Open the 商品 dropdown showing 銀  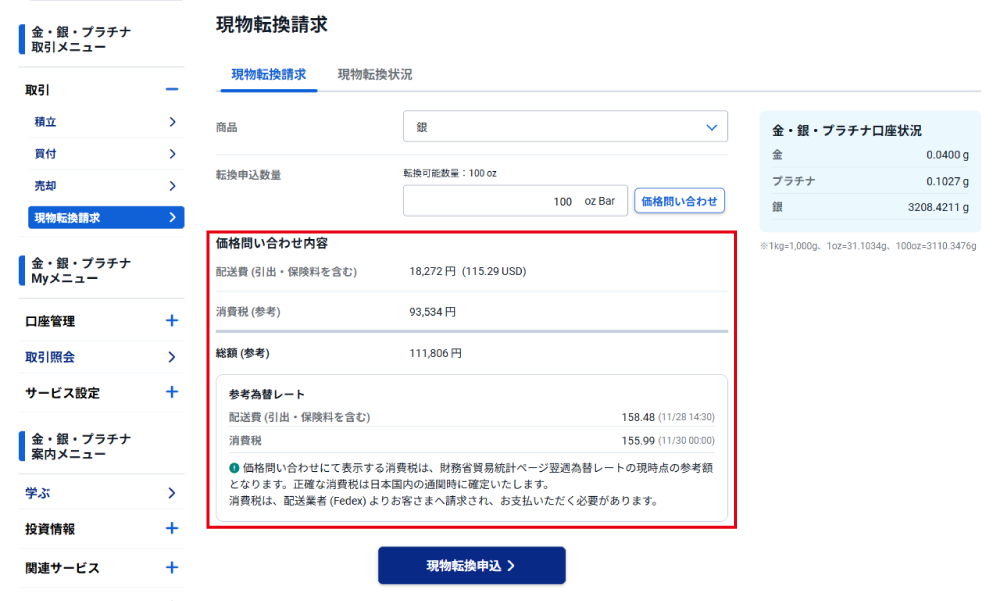565,127
